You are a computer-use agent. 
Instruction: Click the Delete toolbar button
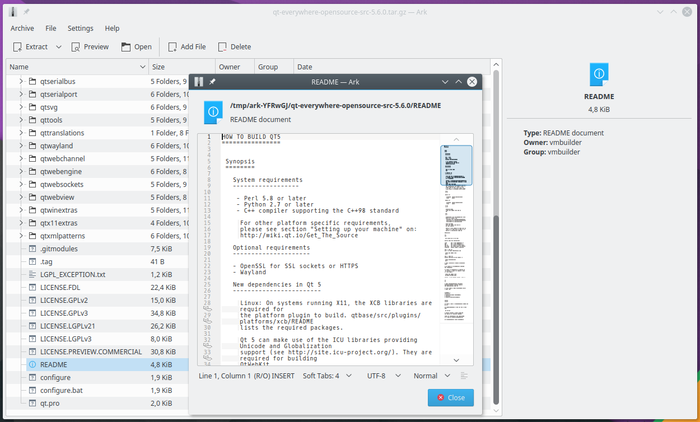click(233, 47)
